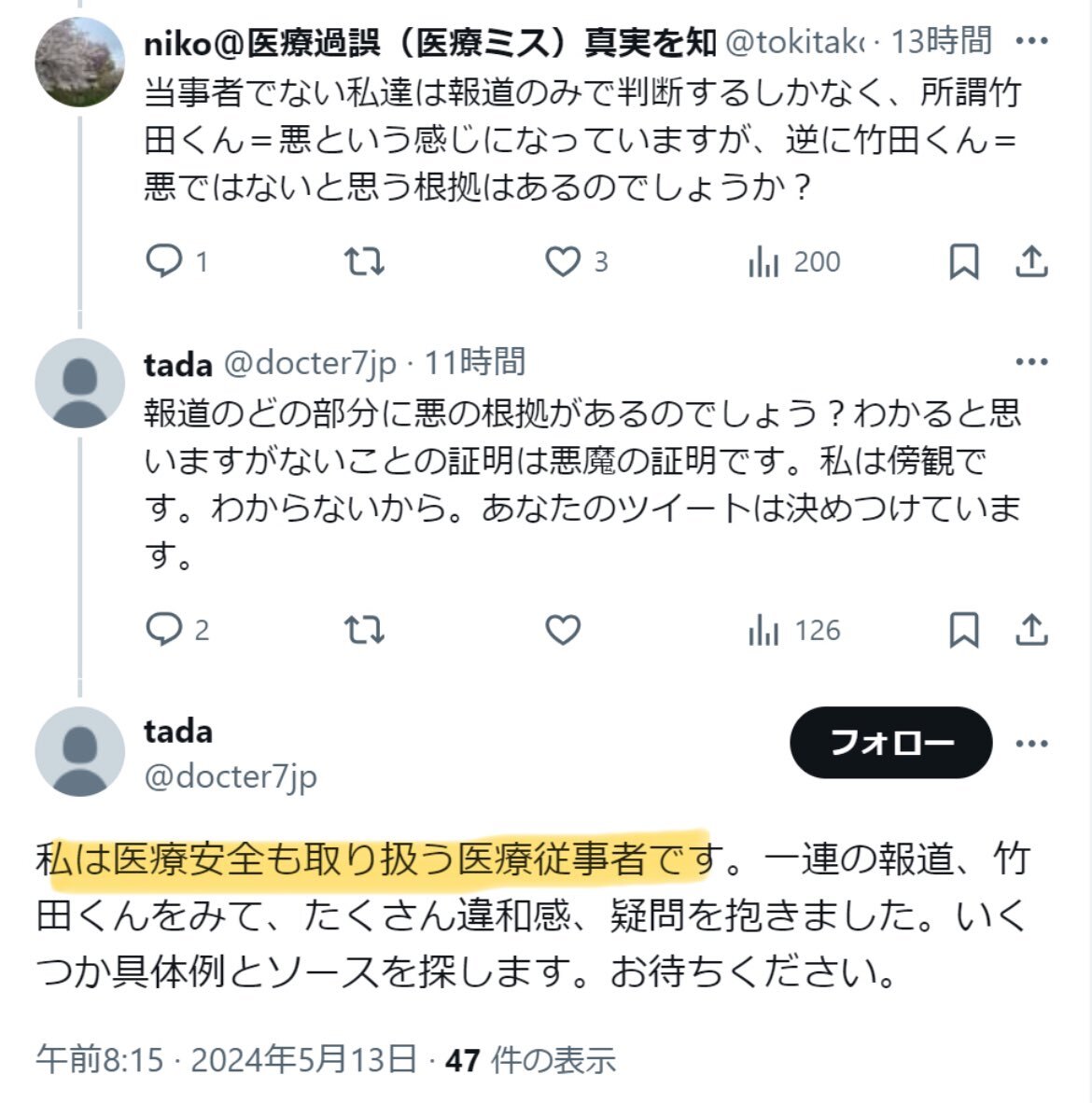Share tada's 11時間 tweet
This screenshot has width=1092, height=1103.
click(x=1031, y=629)
